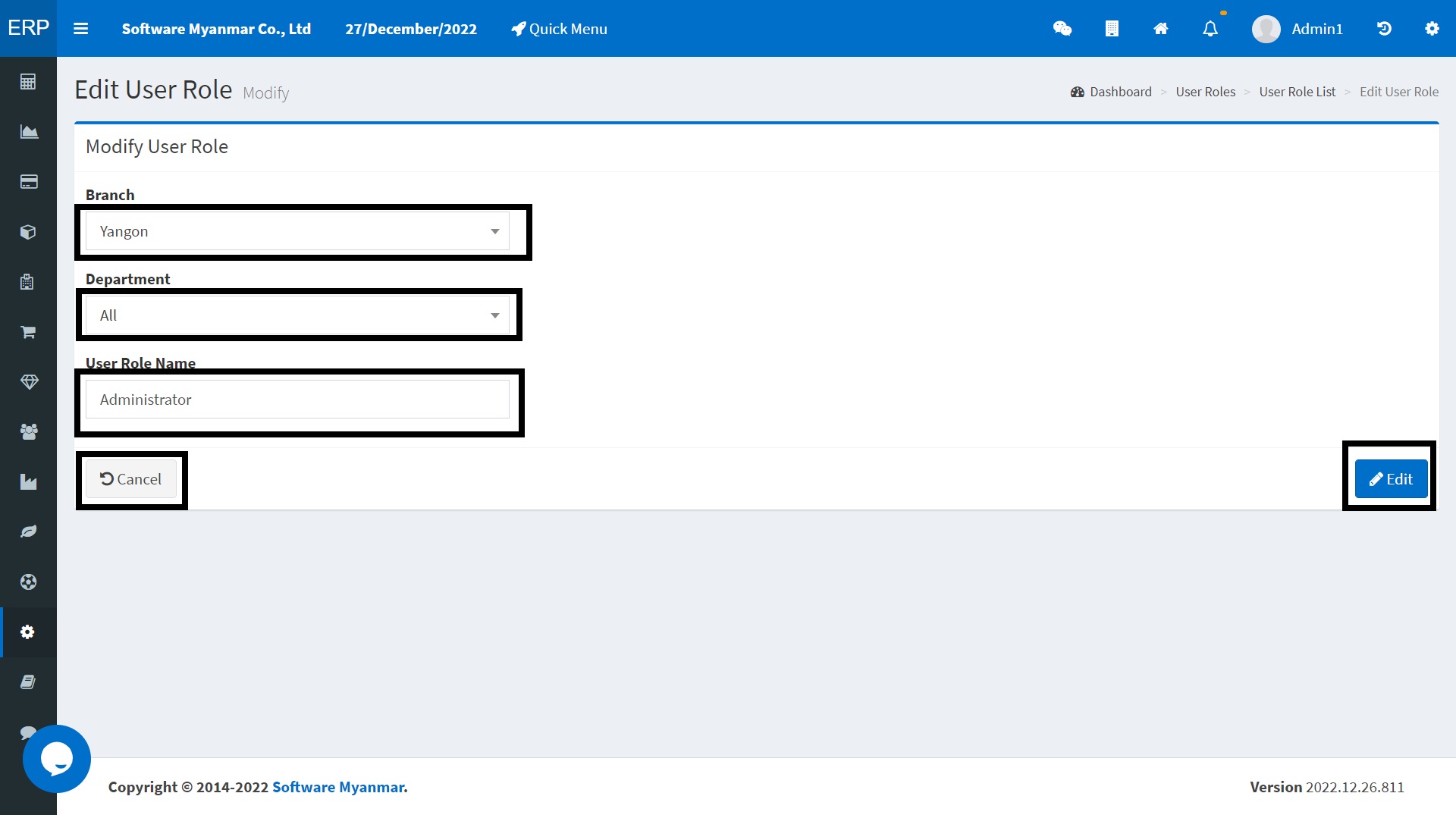Viewport: 1456px width, 815px height.
Task: Open area chart sidebar icon
Action: coord(29,132)
